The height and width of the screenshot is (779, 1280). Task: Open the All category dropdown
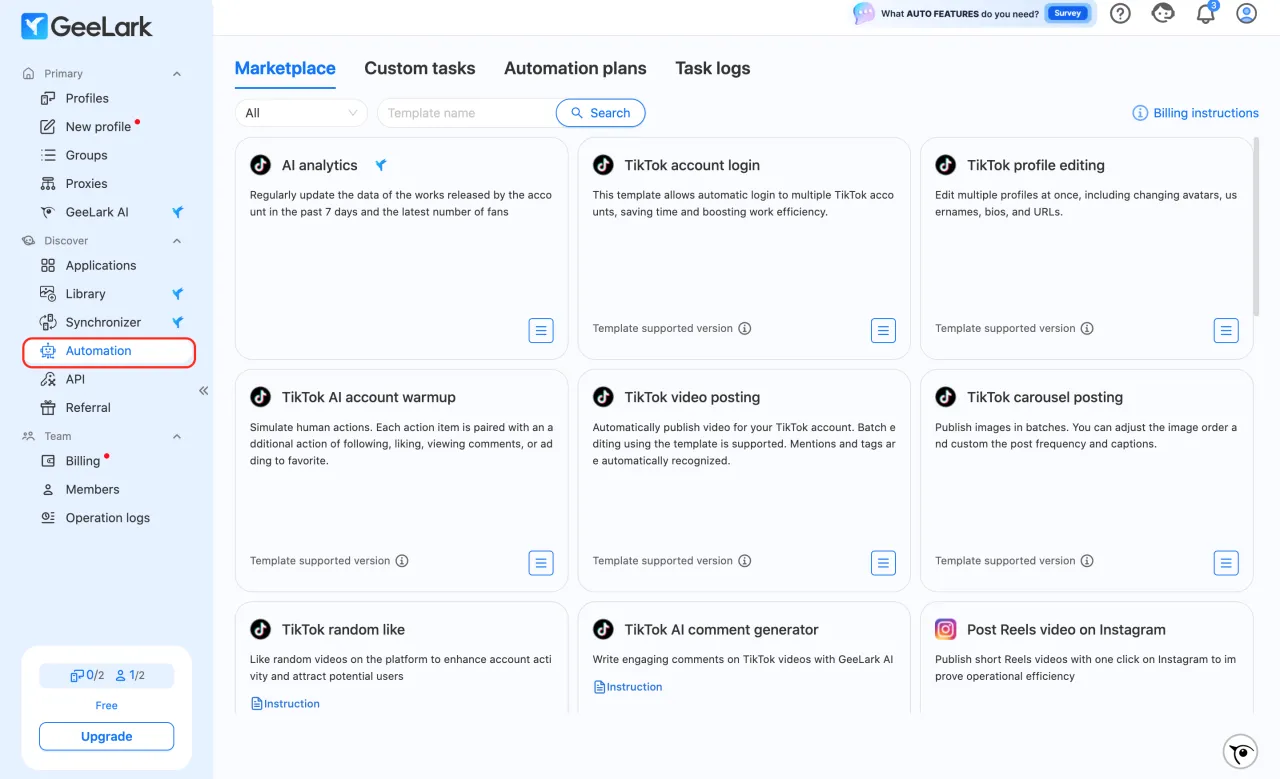301,113
